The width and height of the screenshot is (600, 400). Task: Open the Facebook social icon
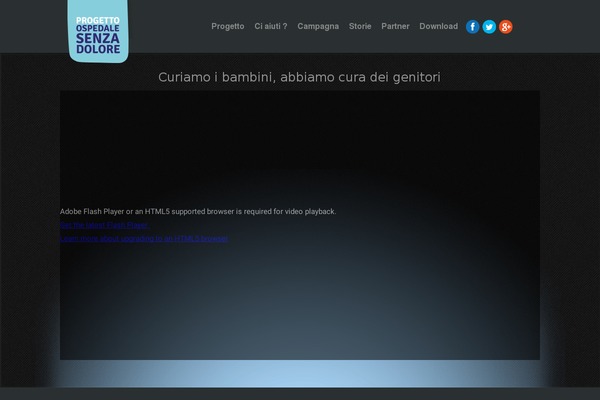tap(473, 27)
